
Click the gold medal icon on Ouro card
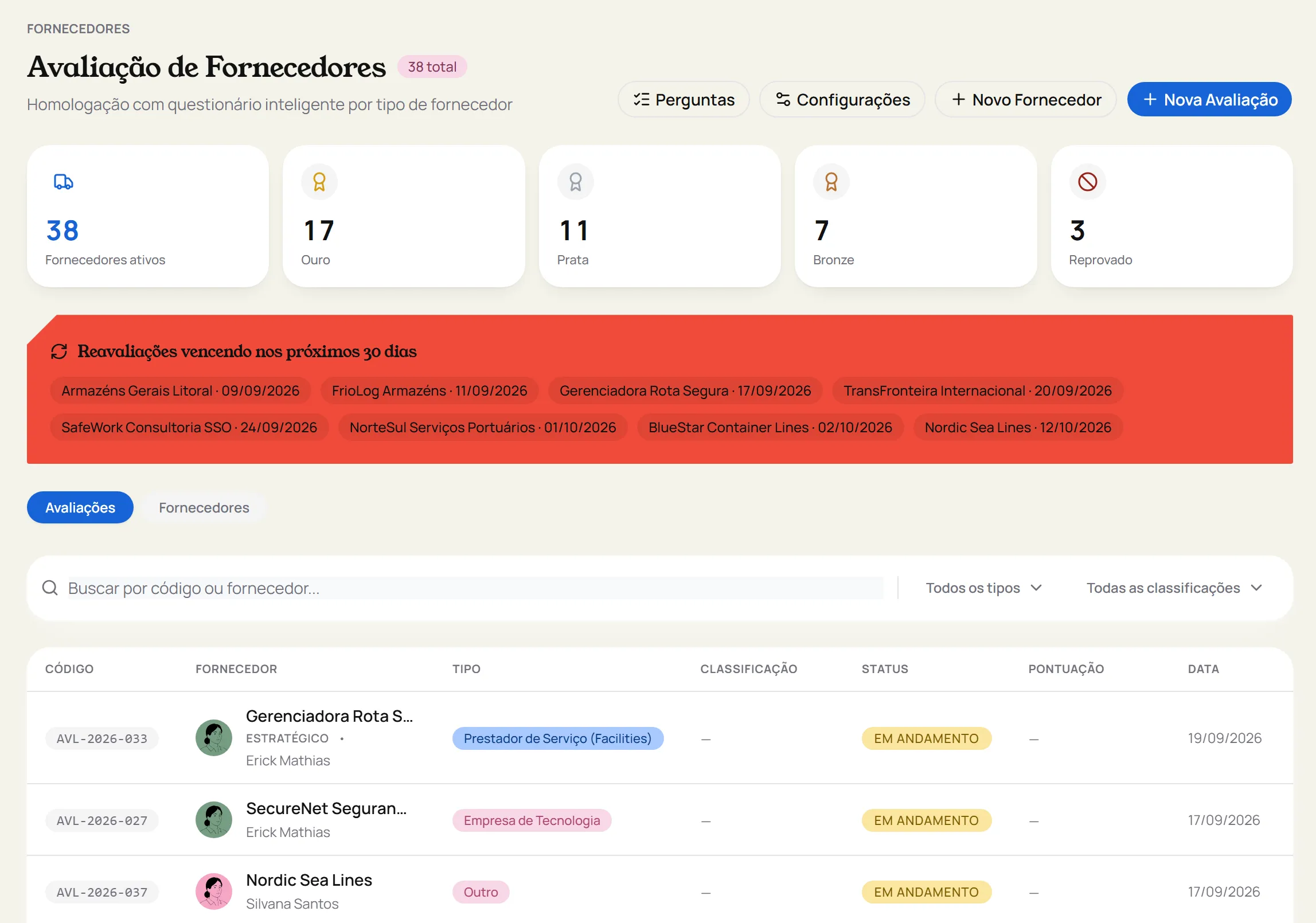coord(319,182)
